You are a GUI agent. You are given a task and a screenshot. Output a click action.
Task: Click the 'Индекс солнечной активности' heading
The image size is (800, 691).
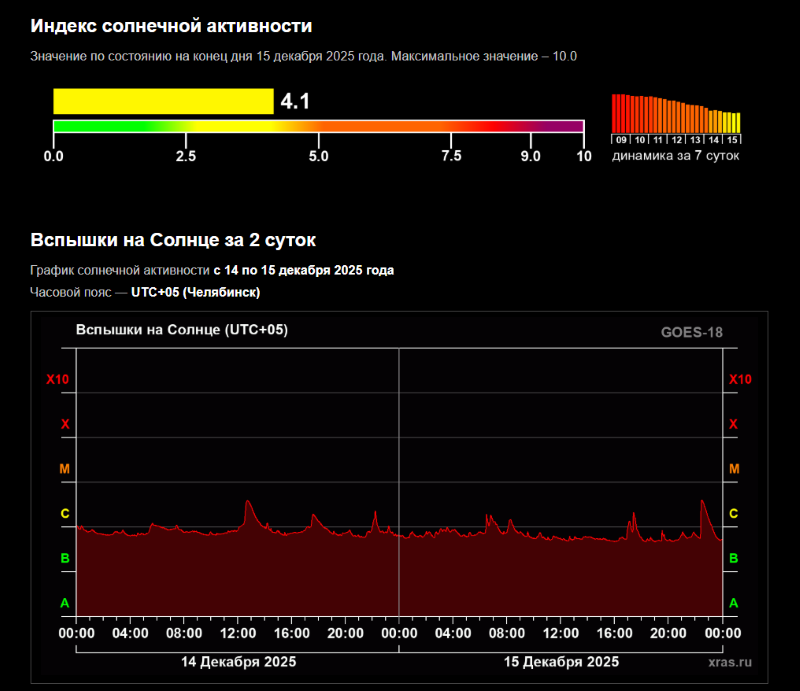point(171,26)
